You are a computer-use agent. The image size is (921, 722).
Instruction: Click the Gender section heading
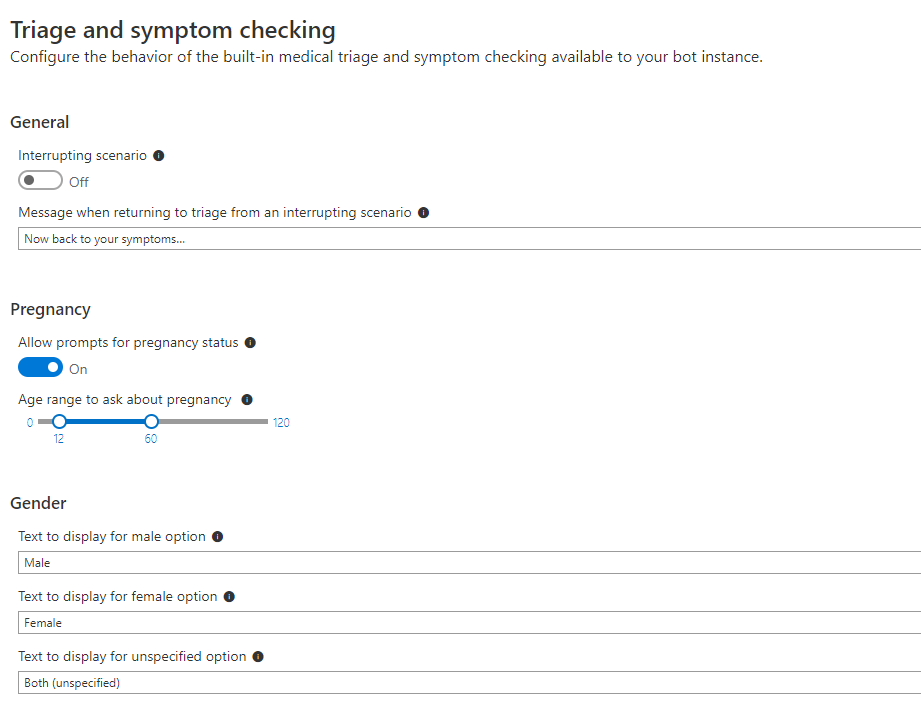(38, 503)
